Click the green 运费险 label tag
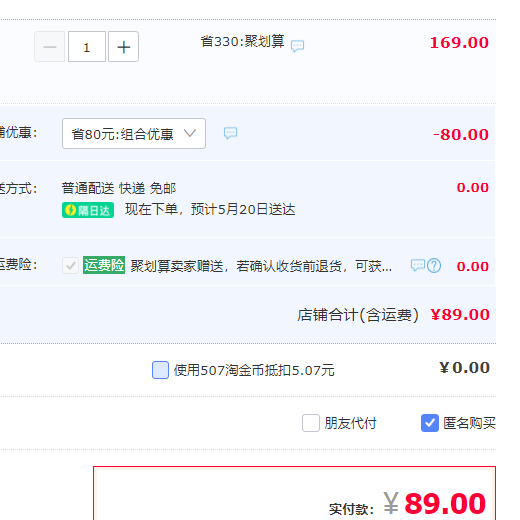 tap(104, 265)
